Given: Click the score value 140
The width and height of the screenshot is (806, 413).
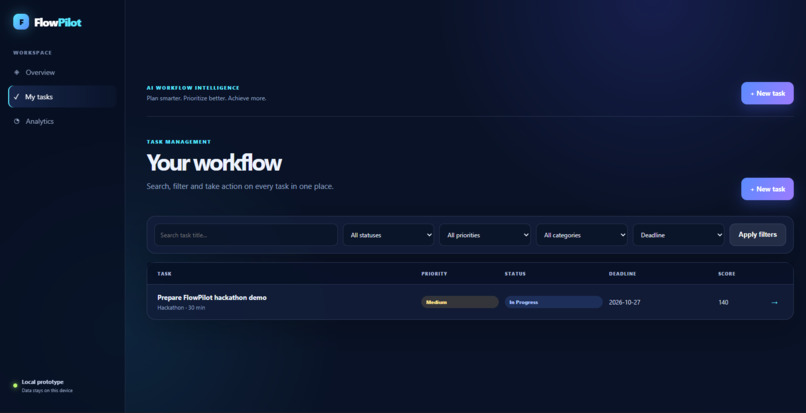Looking at the screenshot, I should point(723,302).
